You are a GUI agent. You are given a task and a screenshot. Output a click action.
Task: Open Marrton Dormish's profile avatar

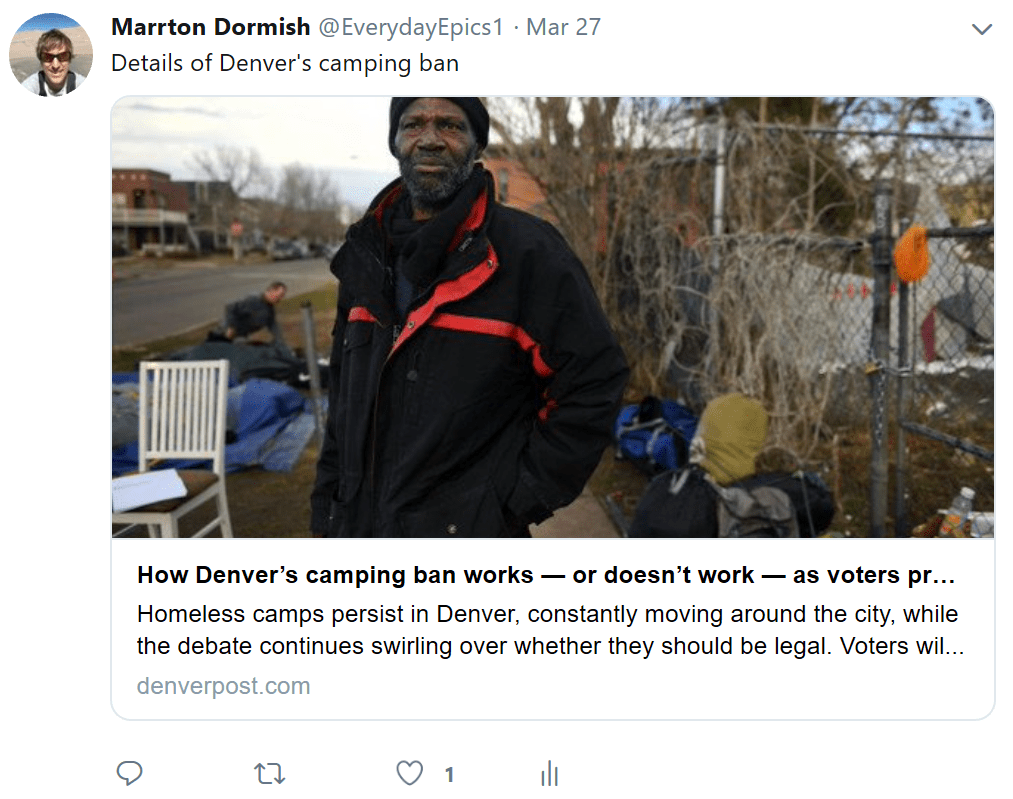(x=50, y=55)
